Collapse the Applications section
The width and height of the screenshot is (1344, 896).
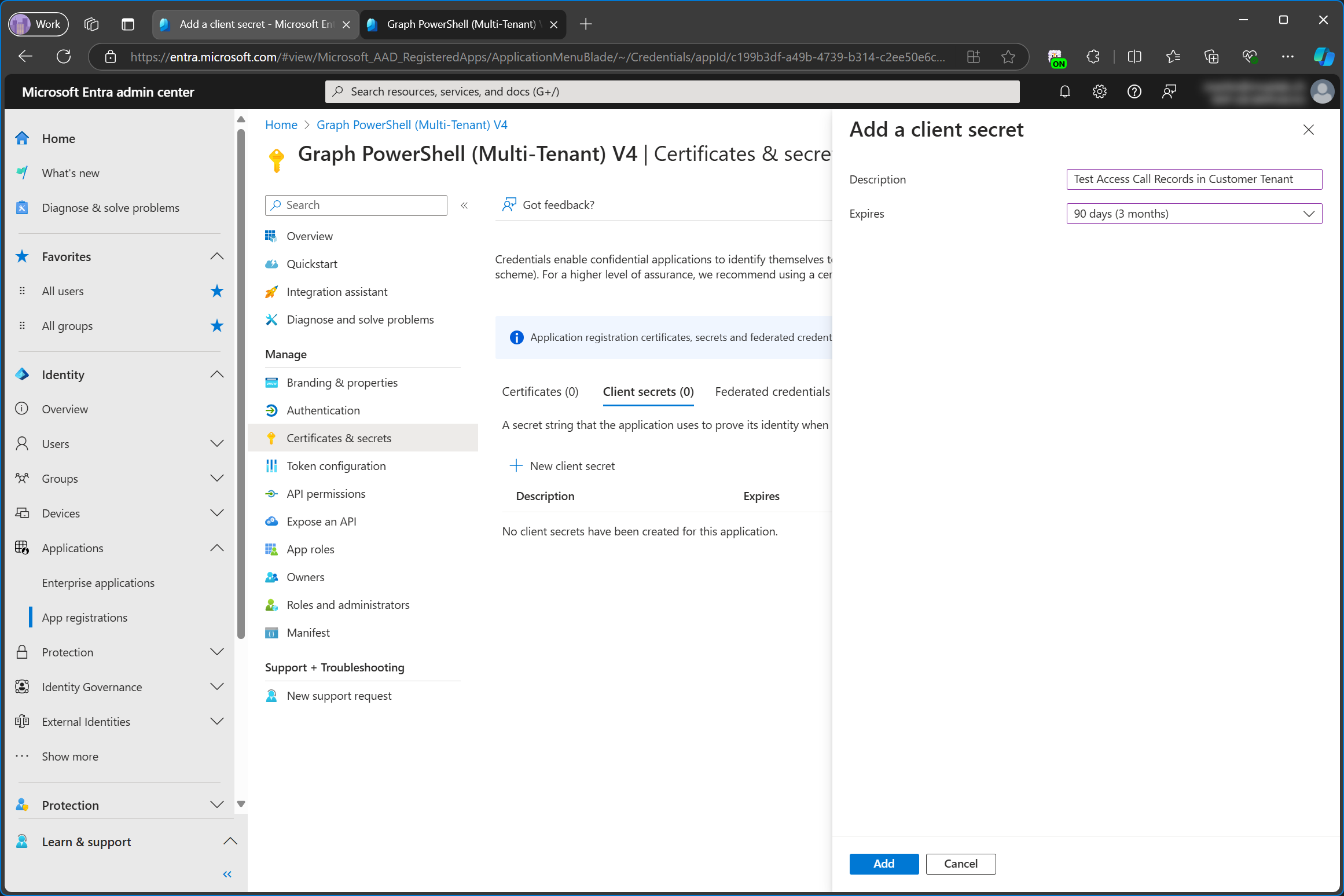(x=217, y=548)
